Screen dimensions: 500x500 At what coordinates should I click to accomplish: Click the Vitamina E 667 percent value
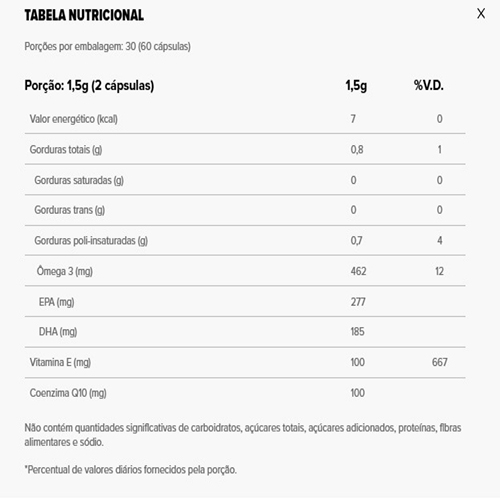(x=440, y=362)
